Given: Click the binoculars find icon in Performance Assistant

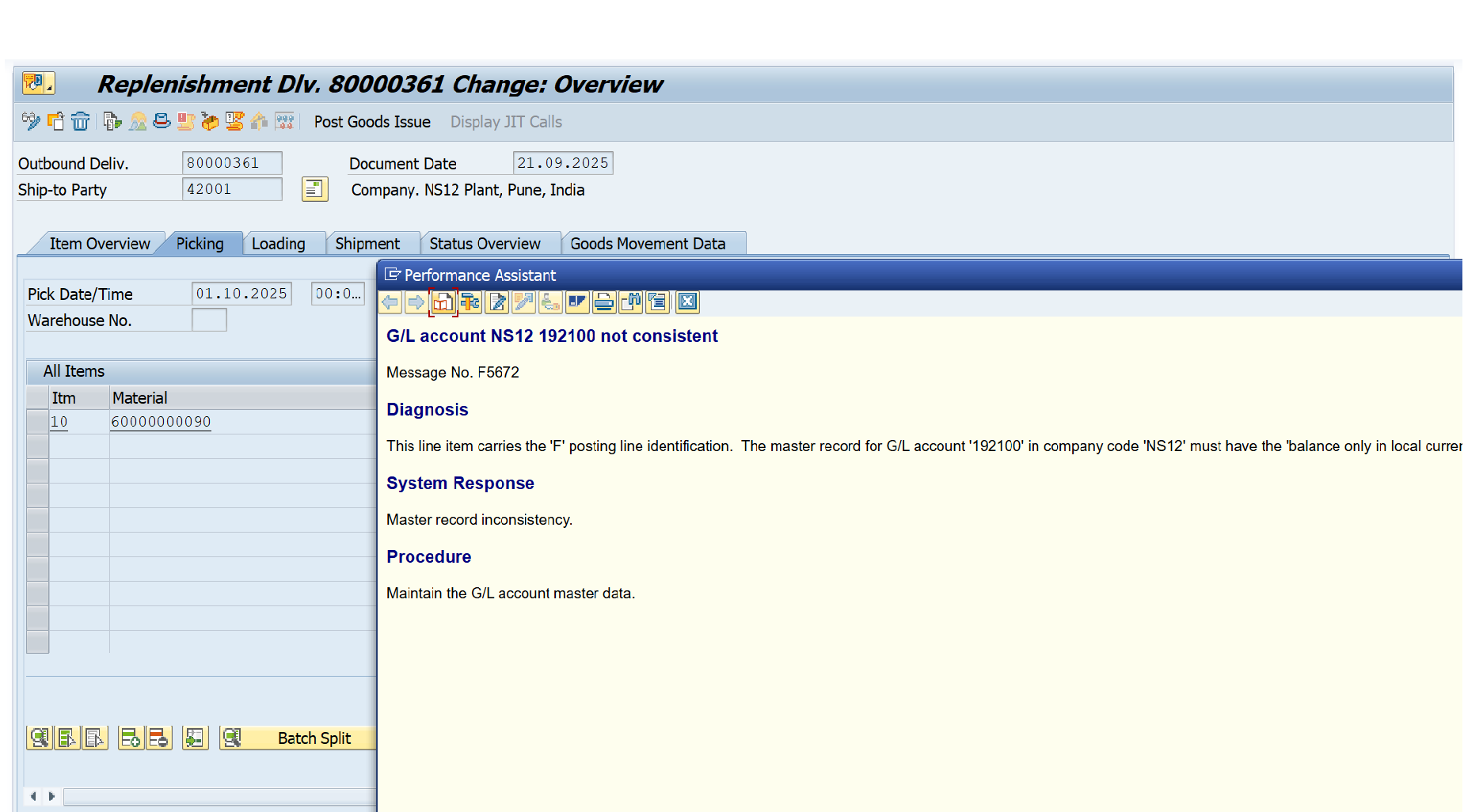Looking at the screenshot, I should [x=631, y=302].
